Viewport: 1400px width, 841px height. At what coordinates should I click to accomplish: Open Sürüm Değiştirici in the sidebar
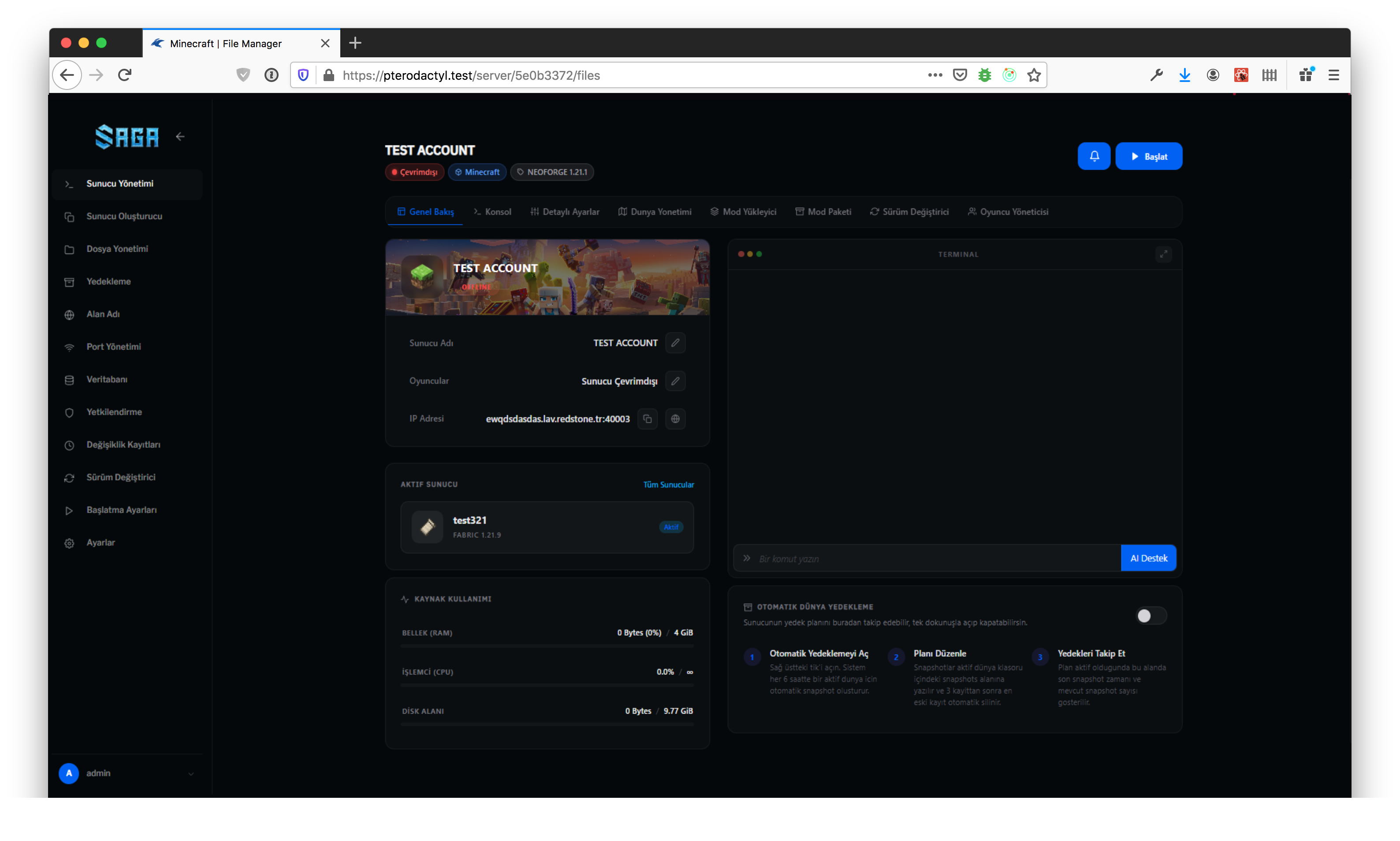[127, 477]
